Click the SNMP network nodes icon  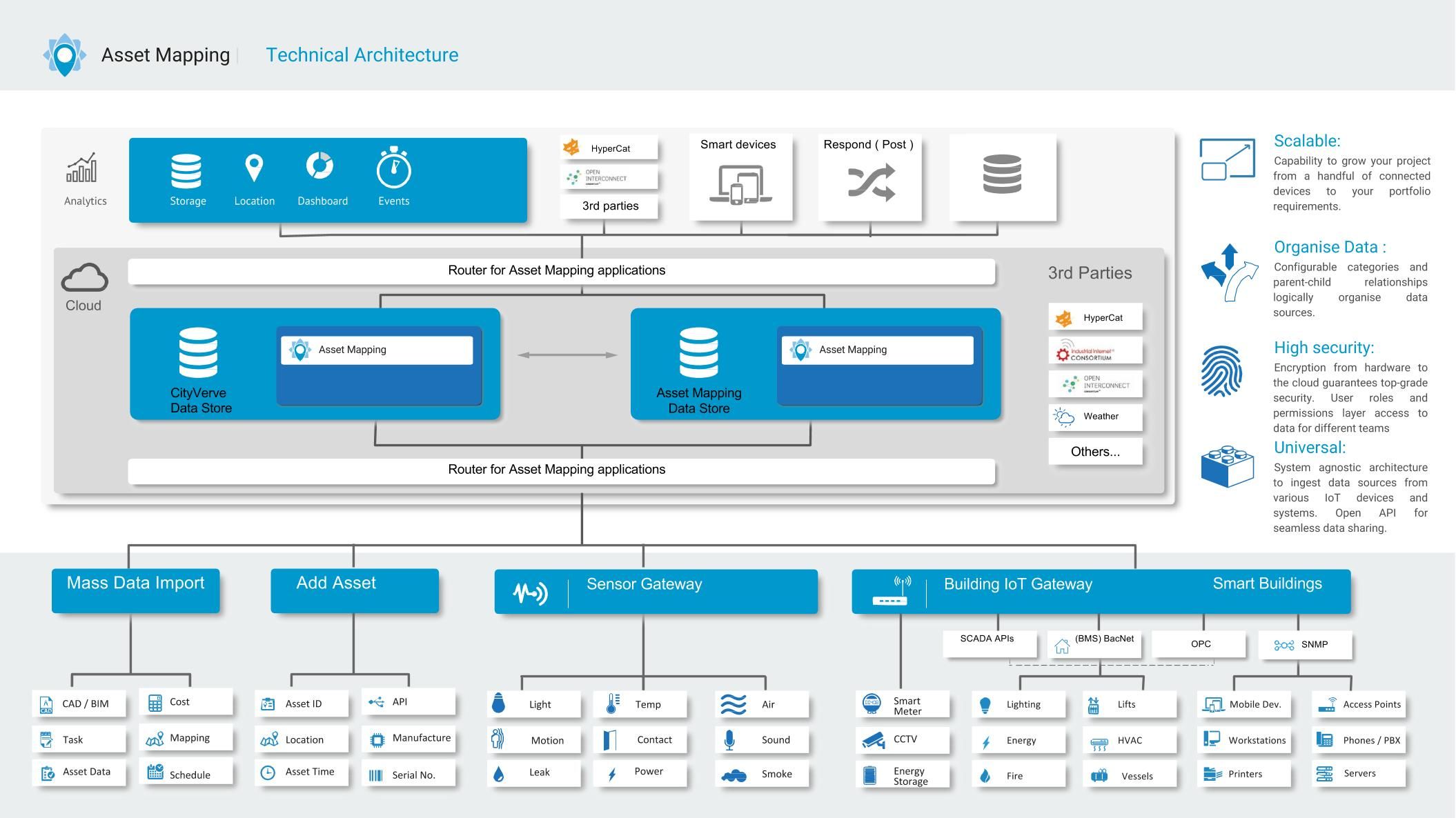[x=1283, y=646]
